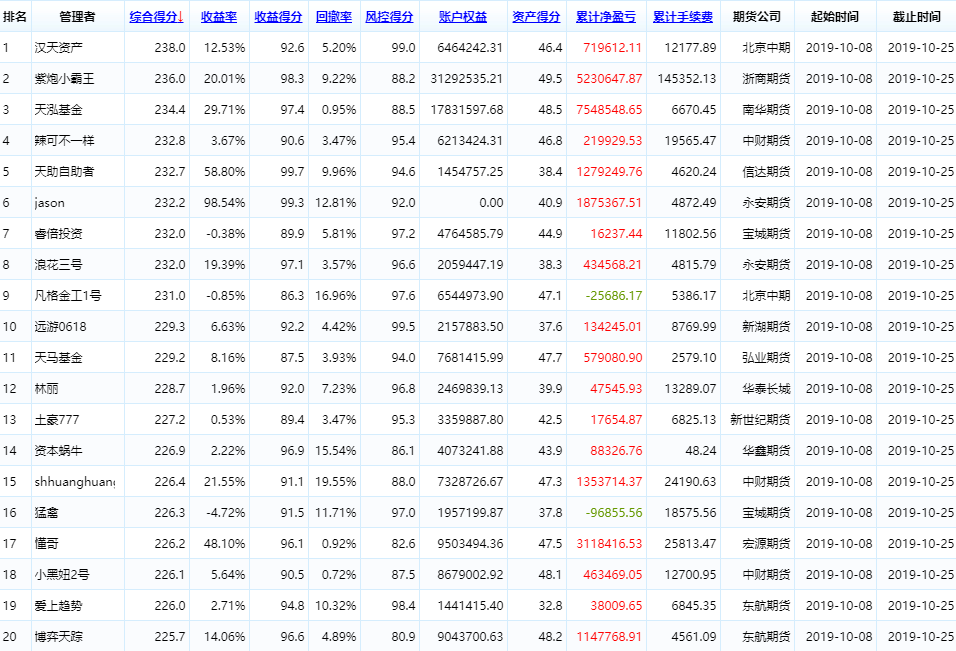Click net profit value 5230647.87
Image resolution: width=956 pixels, height=651 pixels.
(x=609, y=79)
